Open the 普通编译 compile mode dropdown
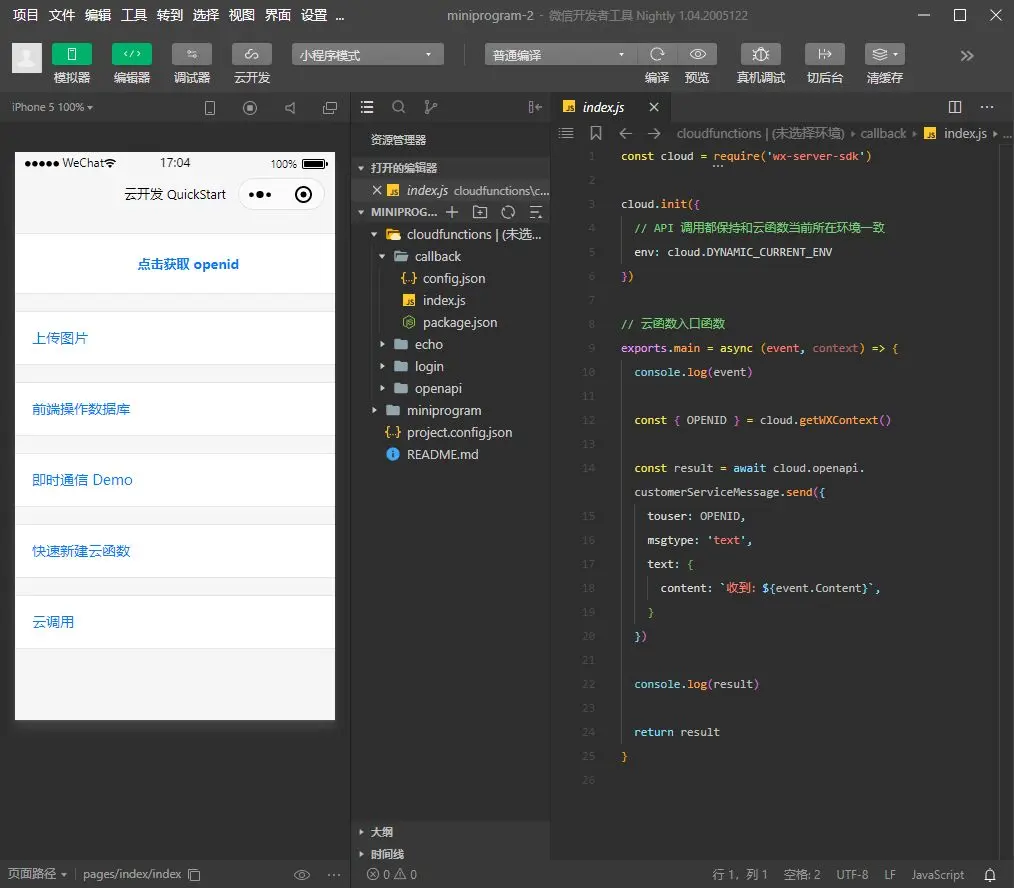The height and width of the screenshot is (888, 1014). tap(559, 55)
